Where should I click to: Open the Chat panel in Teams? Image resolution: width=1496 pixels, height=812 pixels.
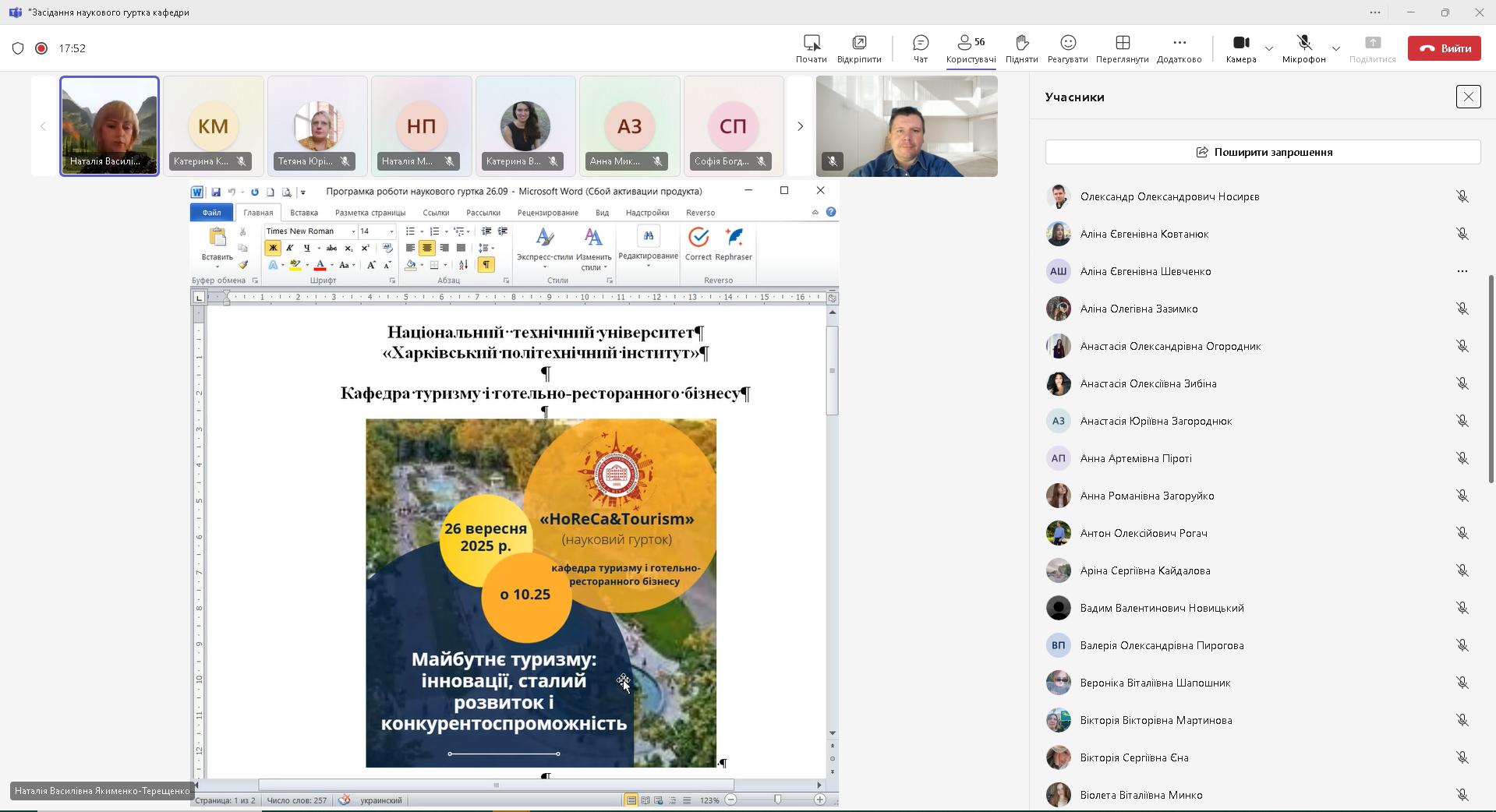920,48
